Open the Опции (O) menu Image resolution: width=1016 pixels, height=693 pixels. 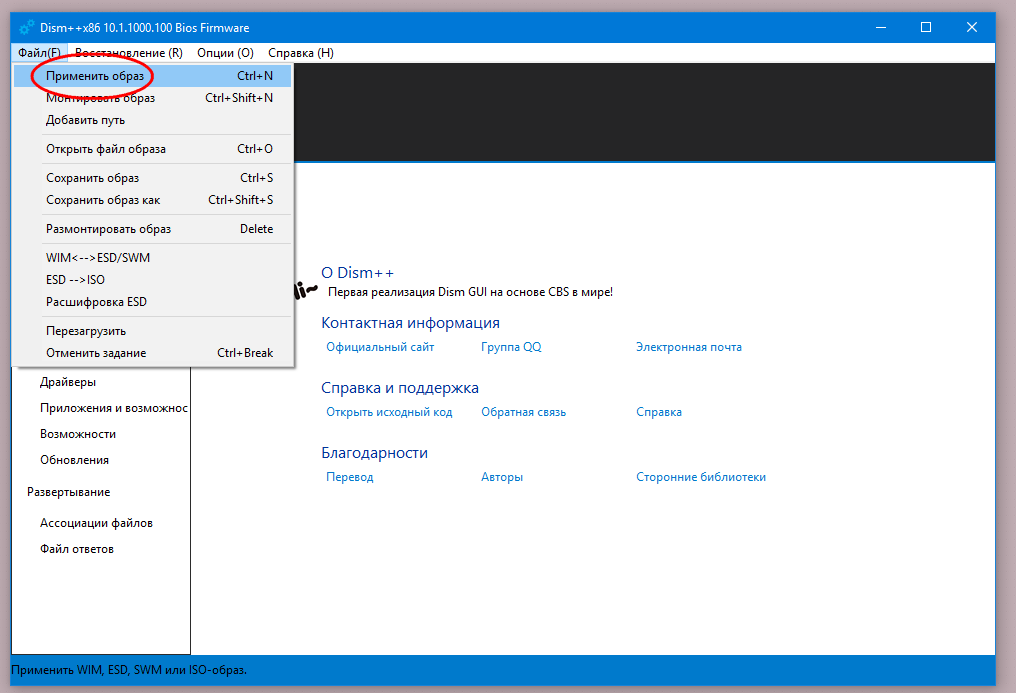click(225, 53)
